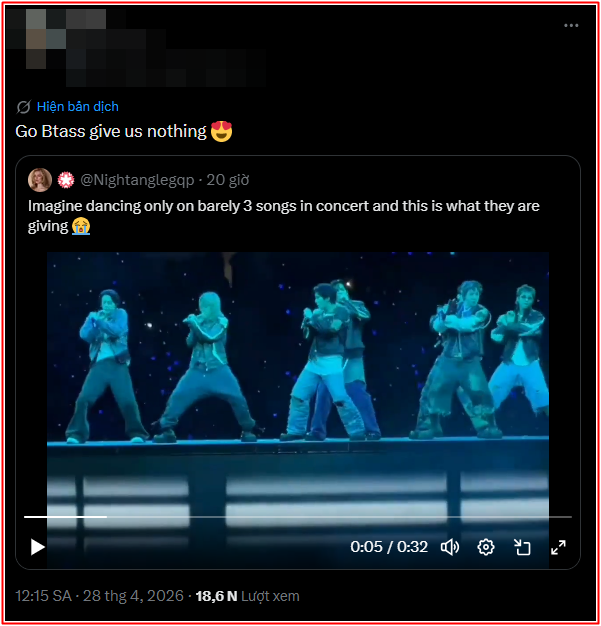The height and width of the screenshot is (626, 601).
Task: Open the 12:15 SA · 28 thg 4, 2026 timestamp
Action: [x=99, y=596]
